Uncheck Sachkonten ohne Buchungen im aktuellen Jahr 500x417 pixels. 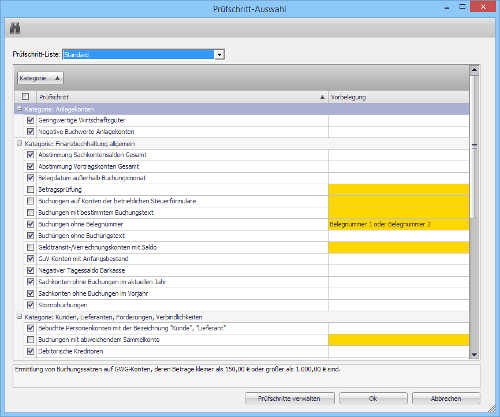(30, 282)
